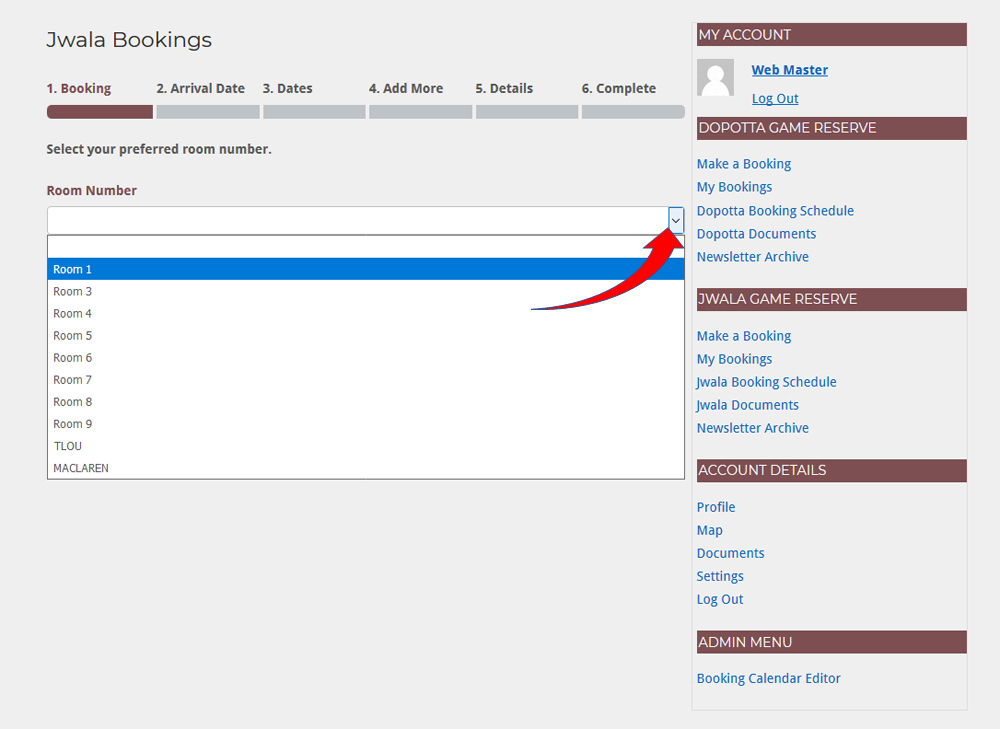Select the blank option at top of list
Viewport: 1000px width, 729px height.
point(365,247)
